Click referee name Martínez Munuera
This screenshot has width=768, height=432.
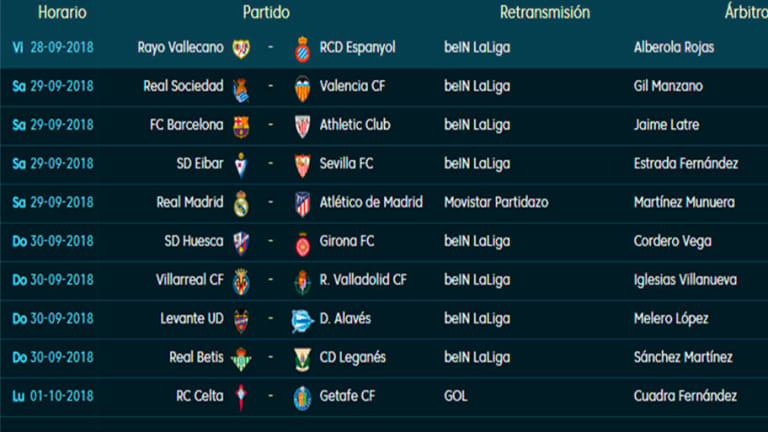(684, 203)
